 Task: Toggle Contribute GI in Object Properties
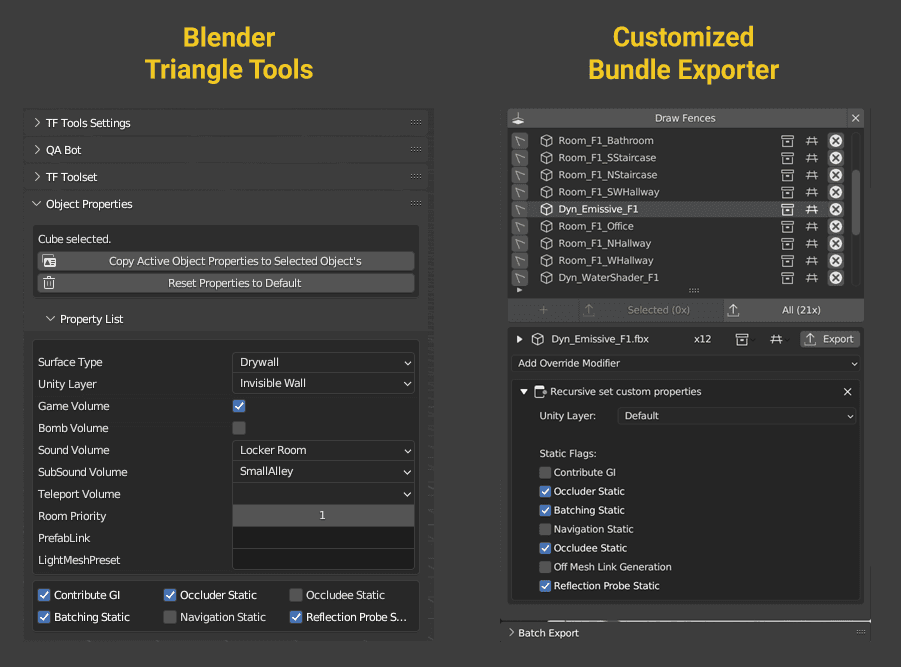pyautogui.click(x=44, y=595)
